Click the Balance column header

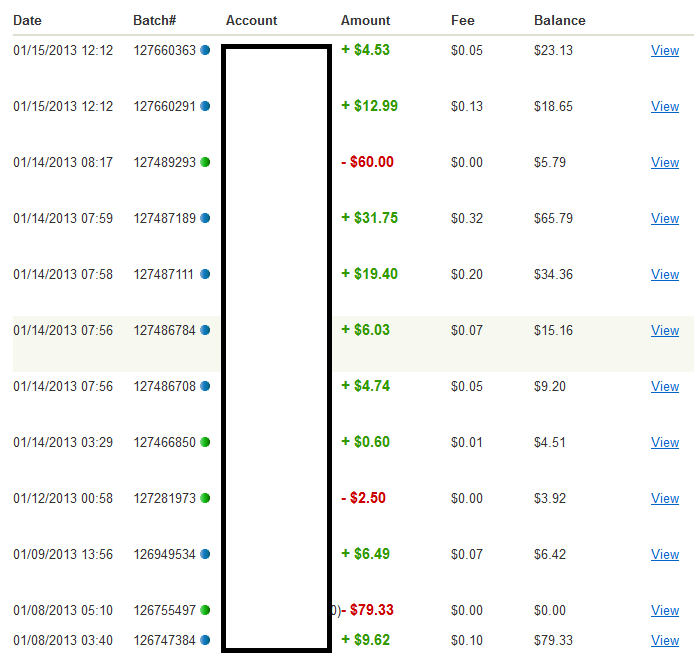(559, 20)
